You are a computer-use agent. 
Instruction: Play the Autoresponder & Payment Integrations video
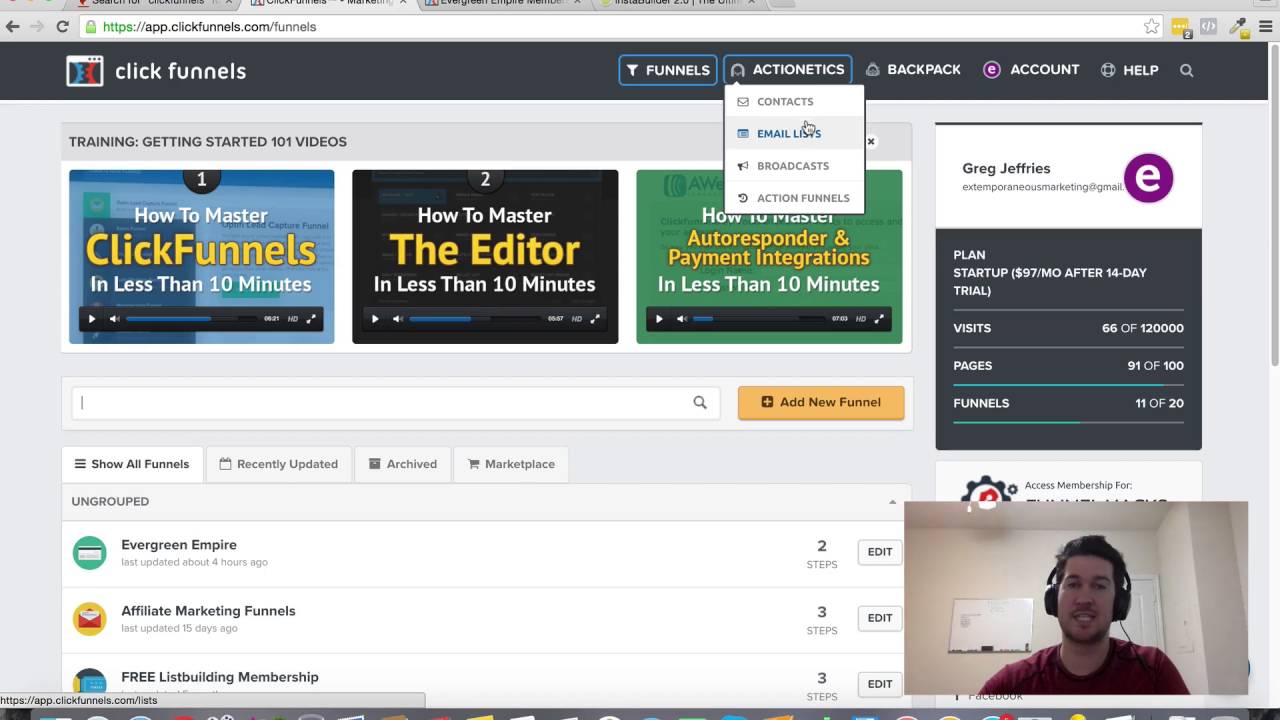pos(659,319)
